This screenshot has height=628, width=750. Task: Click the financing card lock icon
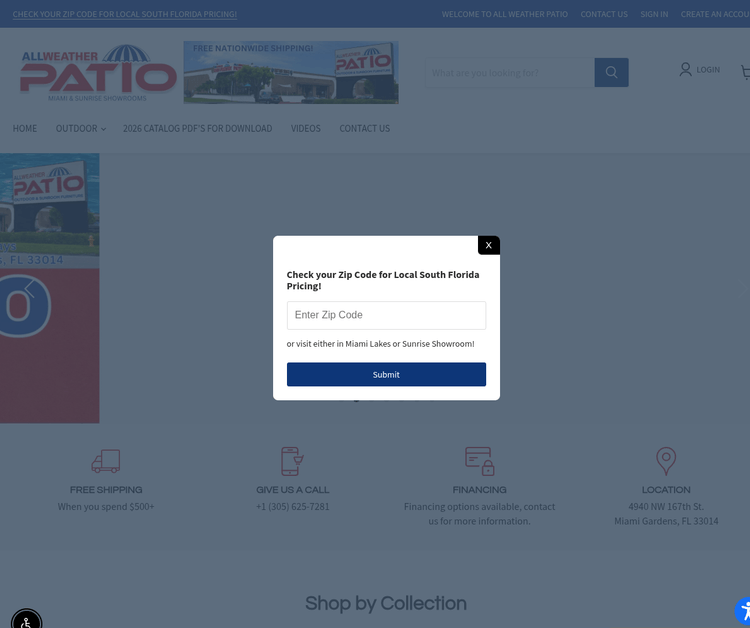480,461
